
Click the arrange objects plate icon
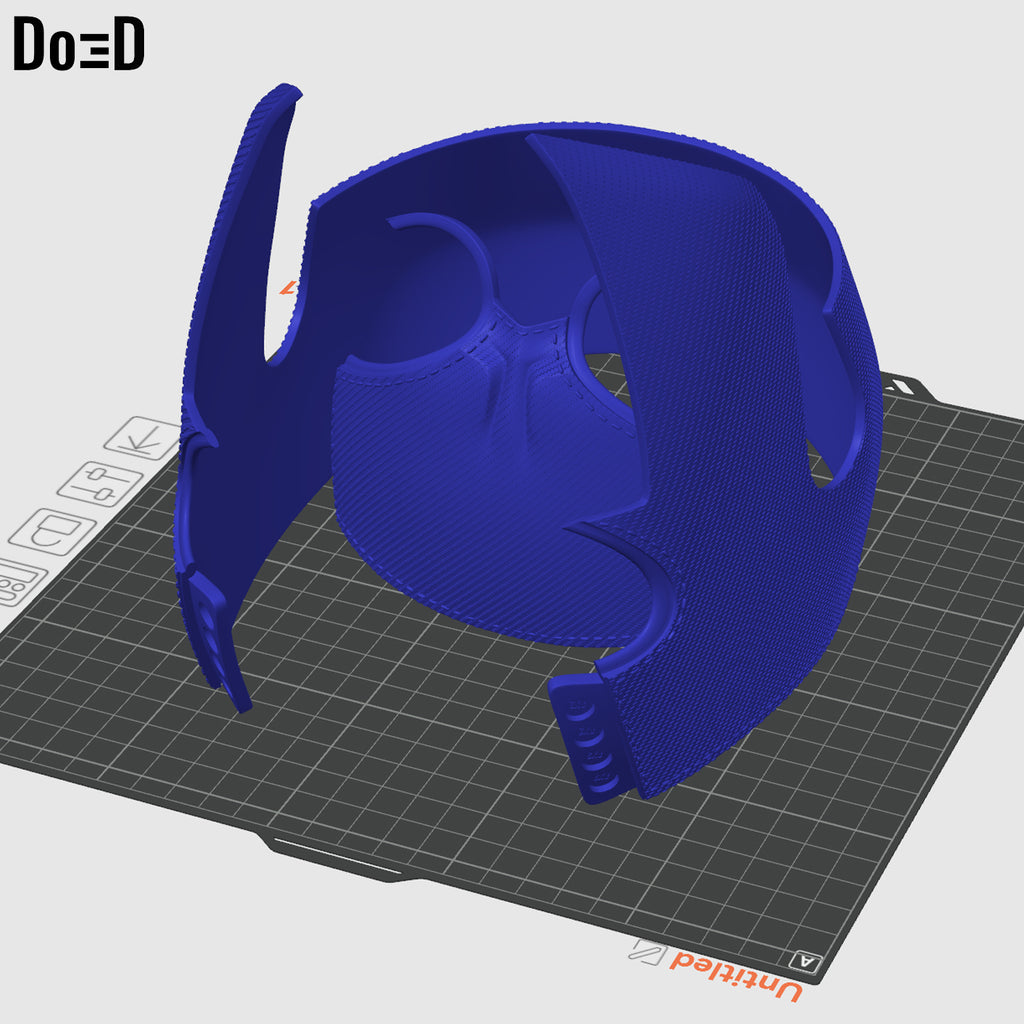(54, 532)
